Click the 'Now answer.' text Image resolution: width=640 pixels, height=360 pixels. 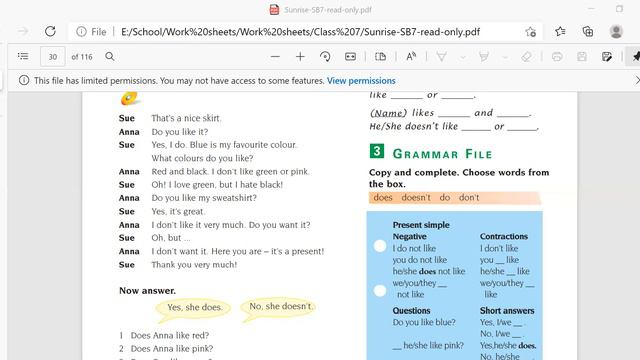tap(147, 291)
